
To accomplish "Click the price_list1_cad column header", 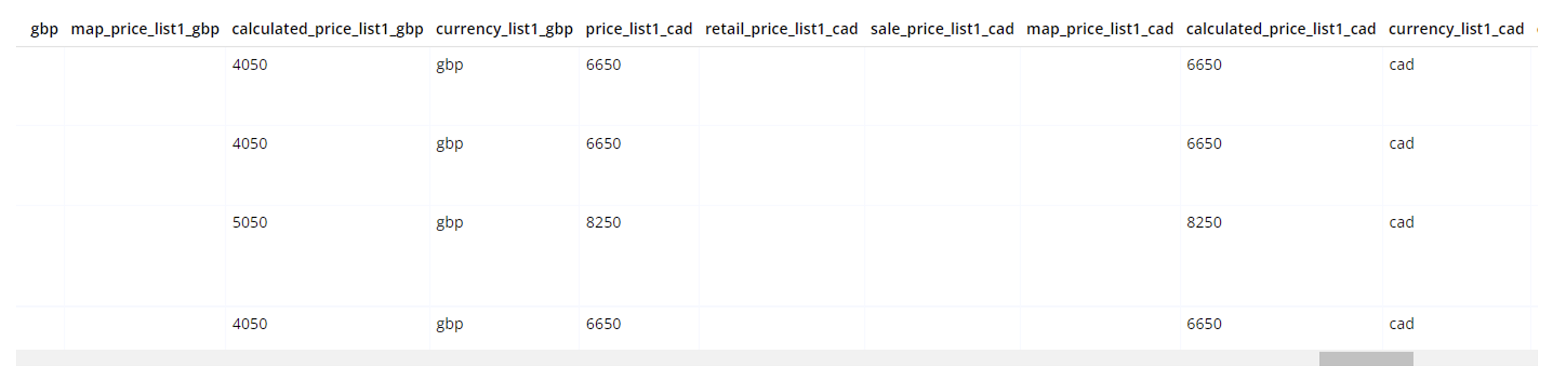I will coord(639,29).
